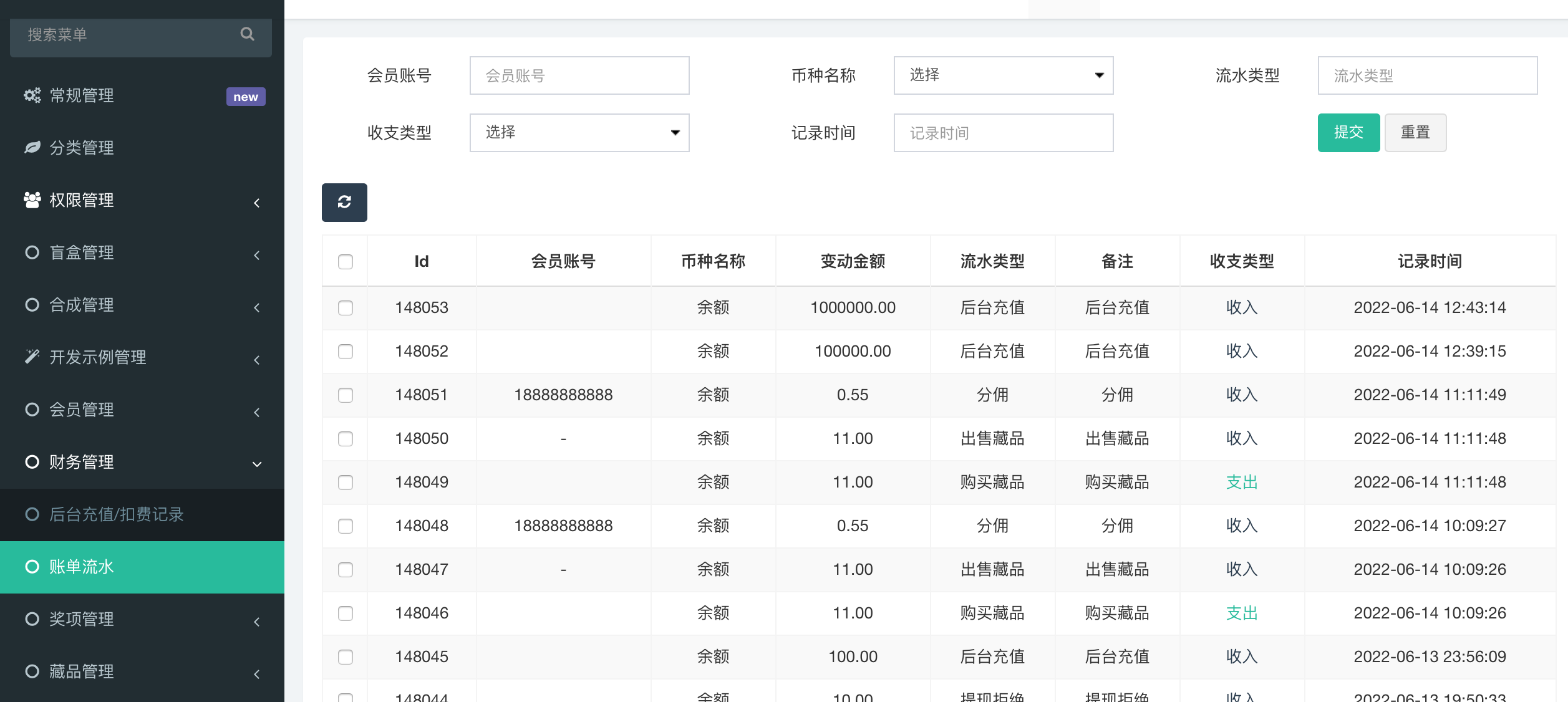This screenshot has width=1568, height=702.
Task: Open the 收支类型 select dropdown
Action: click(x=579, y=133)
